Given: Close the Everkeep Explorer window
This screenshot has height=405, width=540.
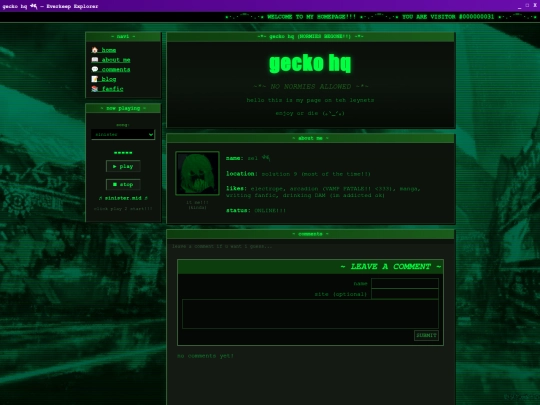Looking at the screenshot, I should (535, 6).
